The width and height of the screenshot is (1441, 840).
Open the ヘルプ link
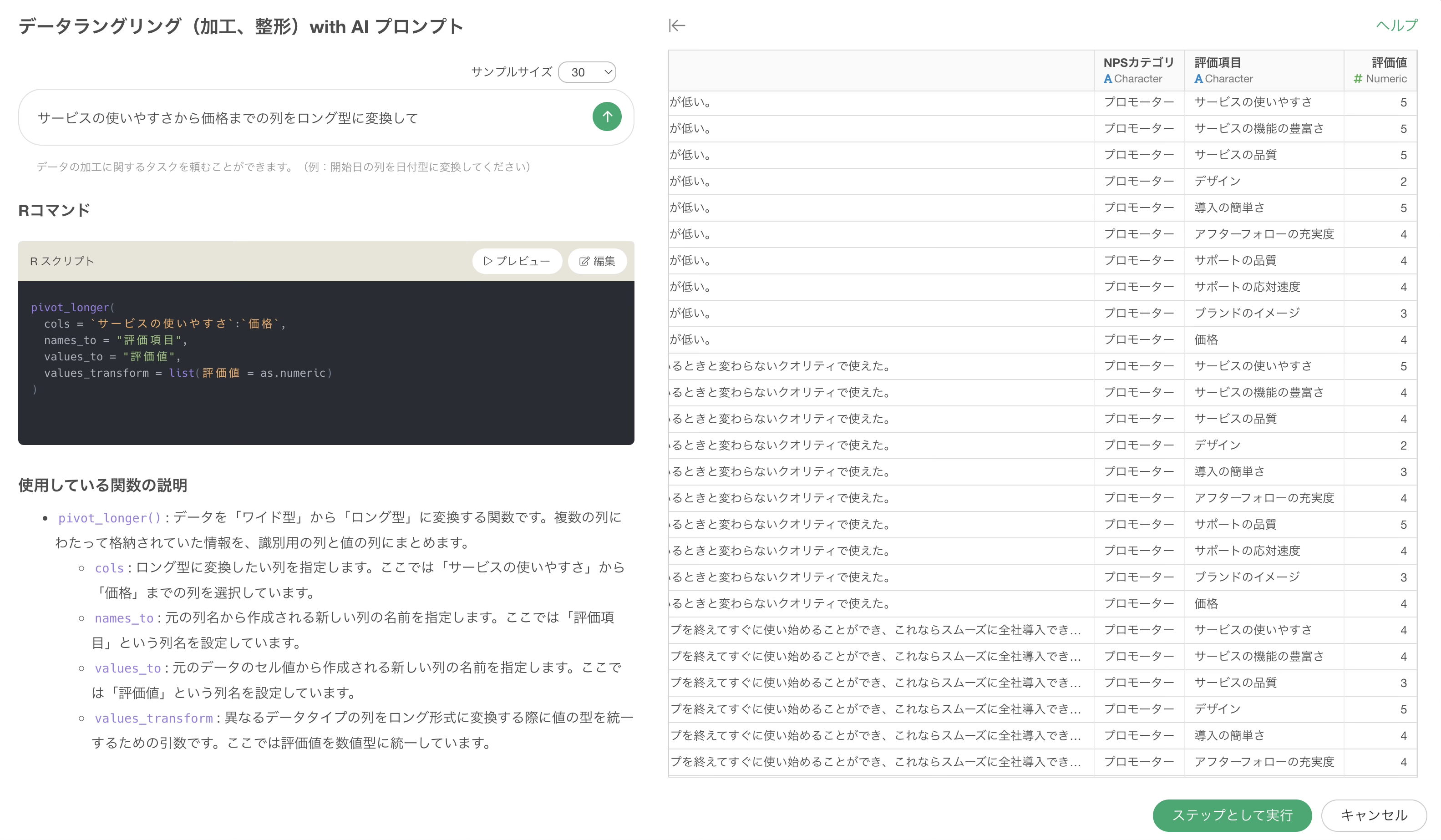[x=1396, y=26]
